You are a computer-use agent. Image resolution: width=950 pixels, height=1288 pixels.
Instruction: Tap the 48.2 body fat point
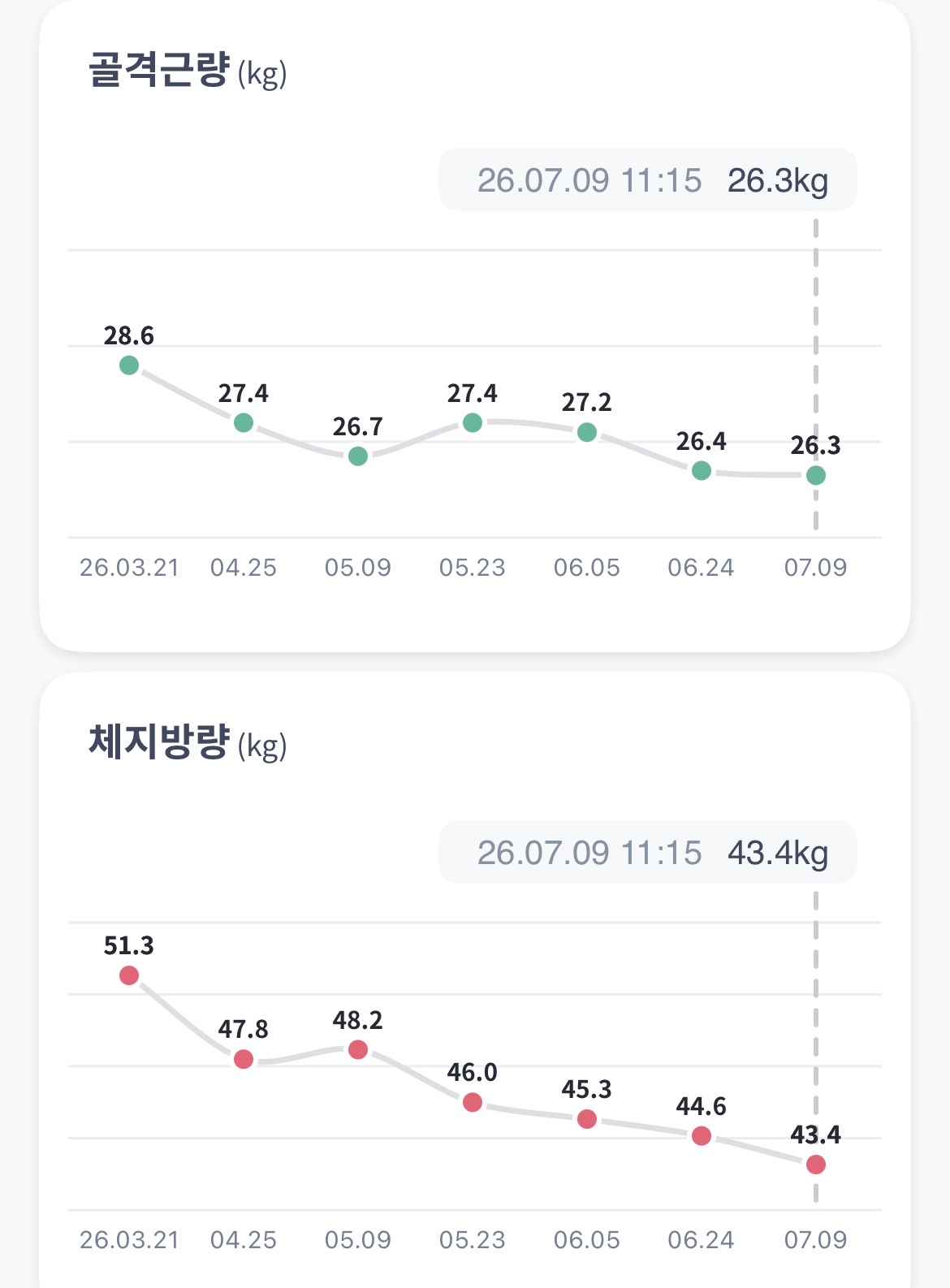pos(358,1050)
